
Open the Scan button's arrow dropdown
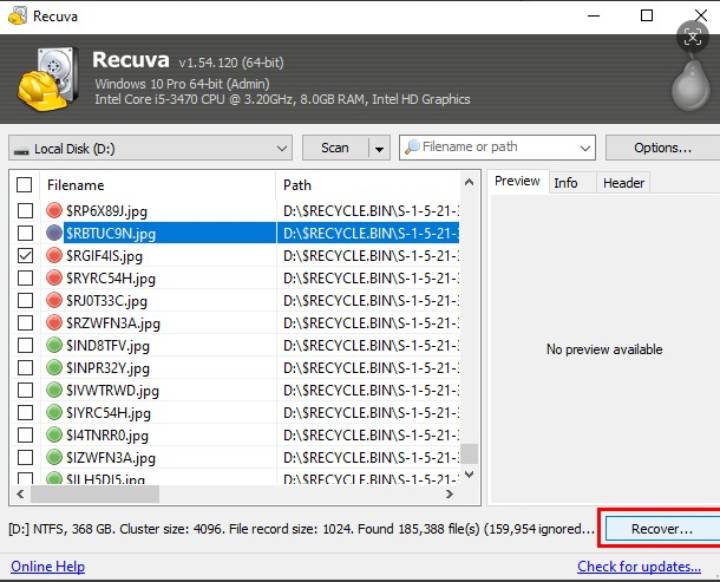coord(379,148)
